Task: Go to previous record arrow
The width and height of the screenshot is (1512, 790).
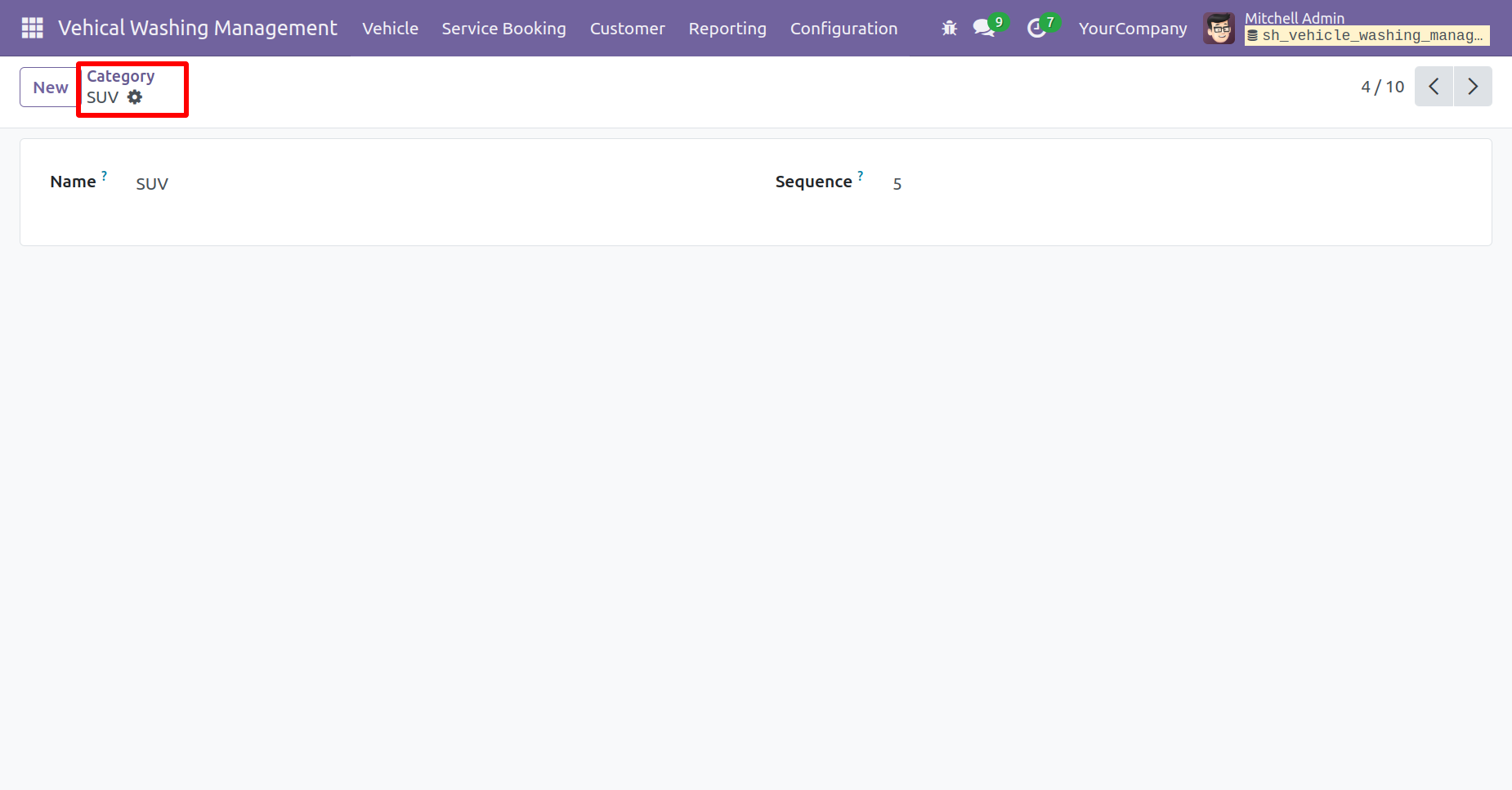Action: [1434, 87]
